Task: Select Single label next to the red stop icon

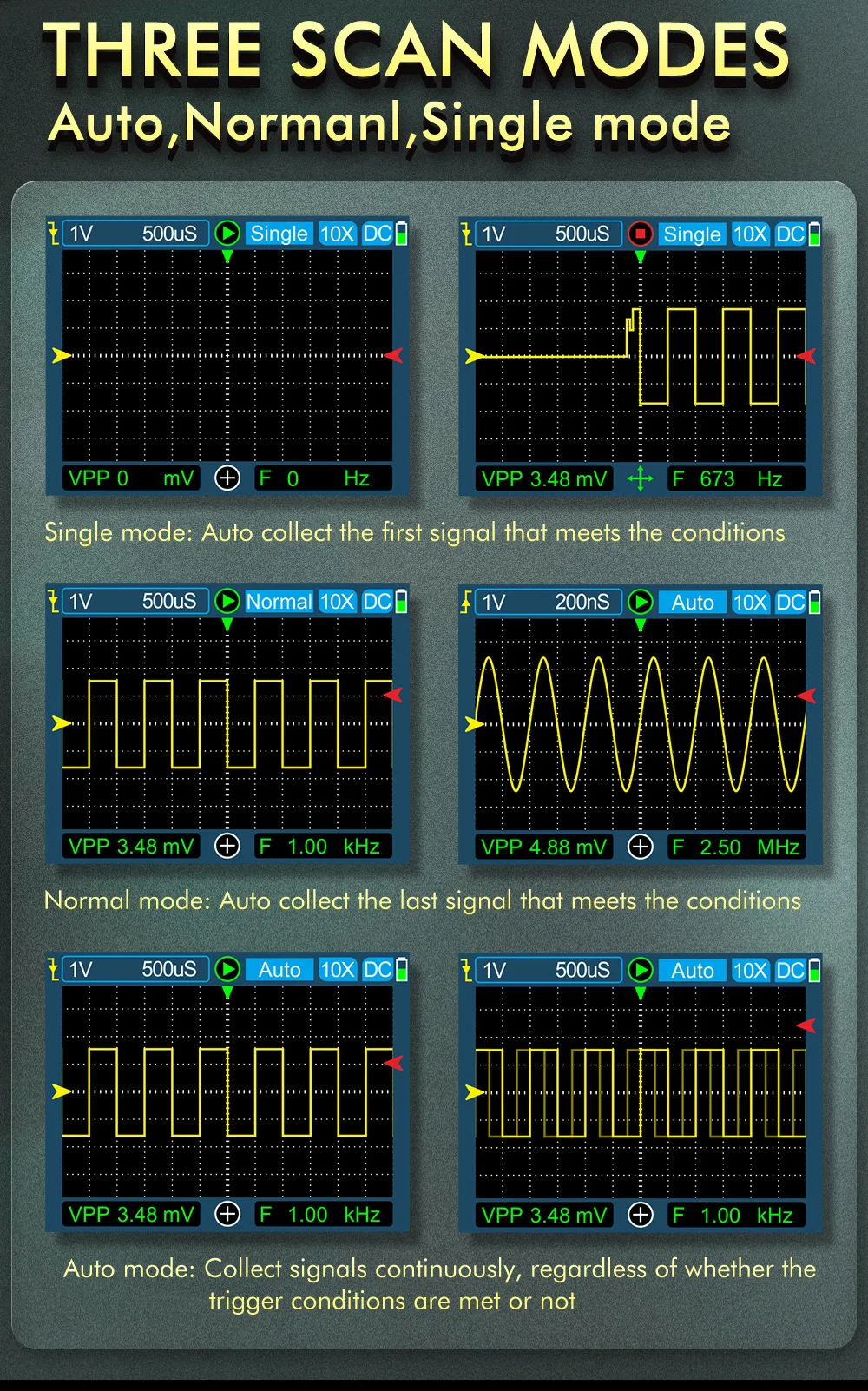Action: click(692, 234)
